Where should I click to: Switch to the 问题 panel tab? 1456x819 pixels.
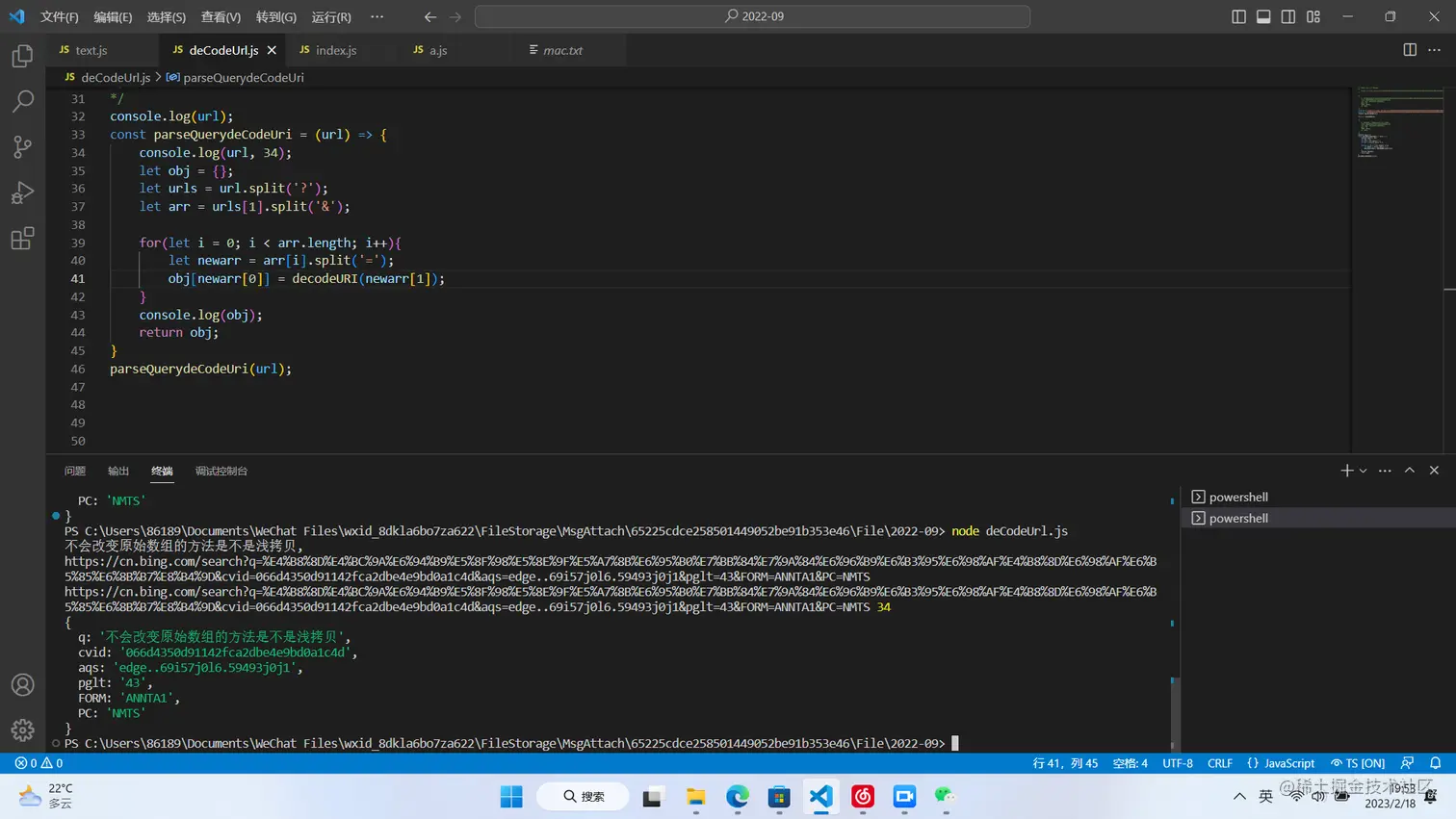pos(75,471)
